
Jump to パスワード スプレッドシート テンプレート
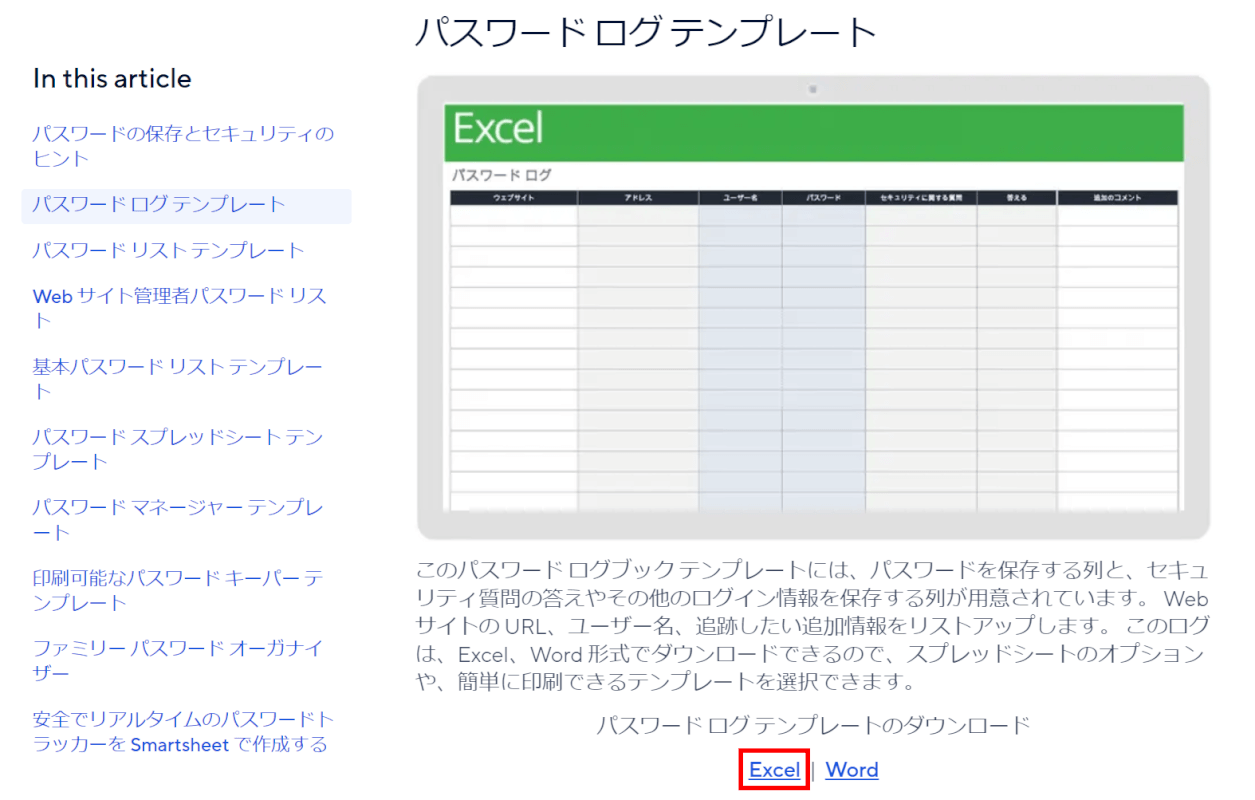175,449
